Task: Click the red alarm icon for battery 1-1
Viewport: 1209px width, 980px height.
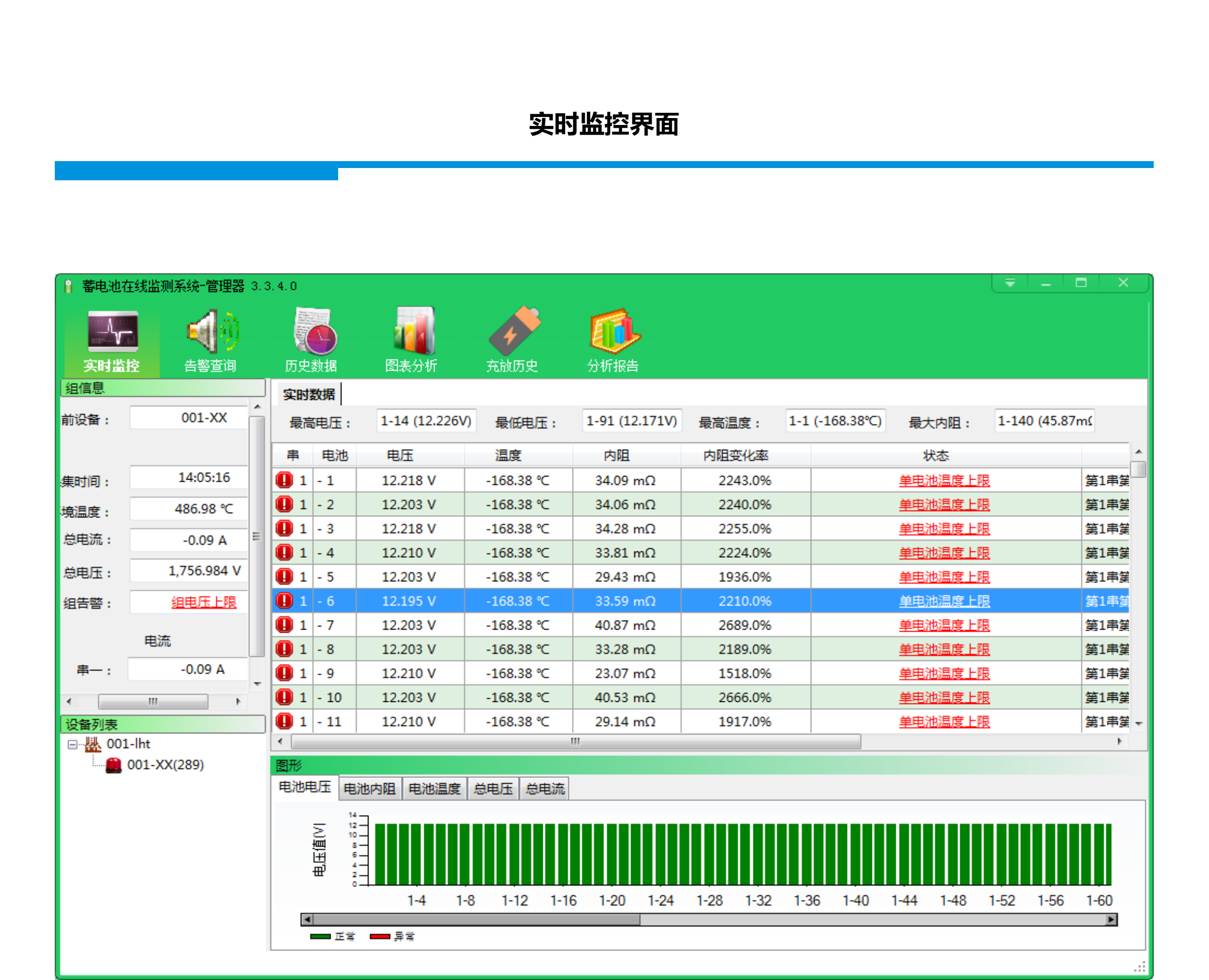Action: tap(284, 480)
